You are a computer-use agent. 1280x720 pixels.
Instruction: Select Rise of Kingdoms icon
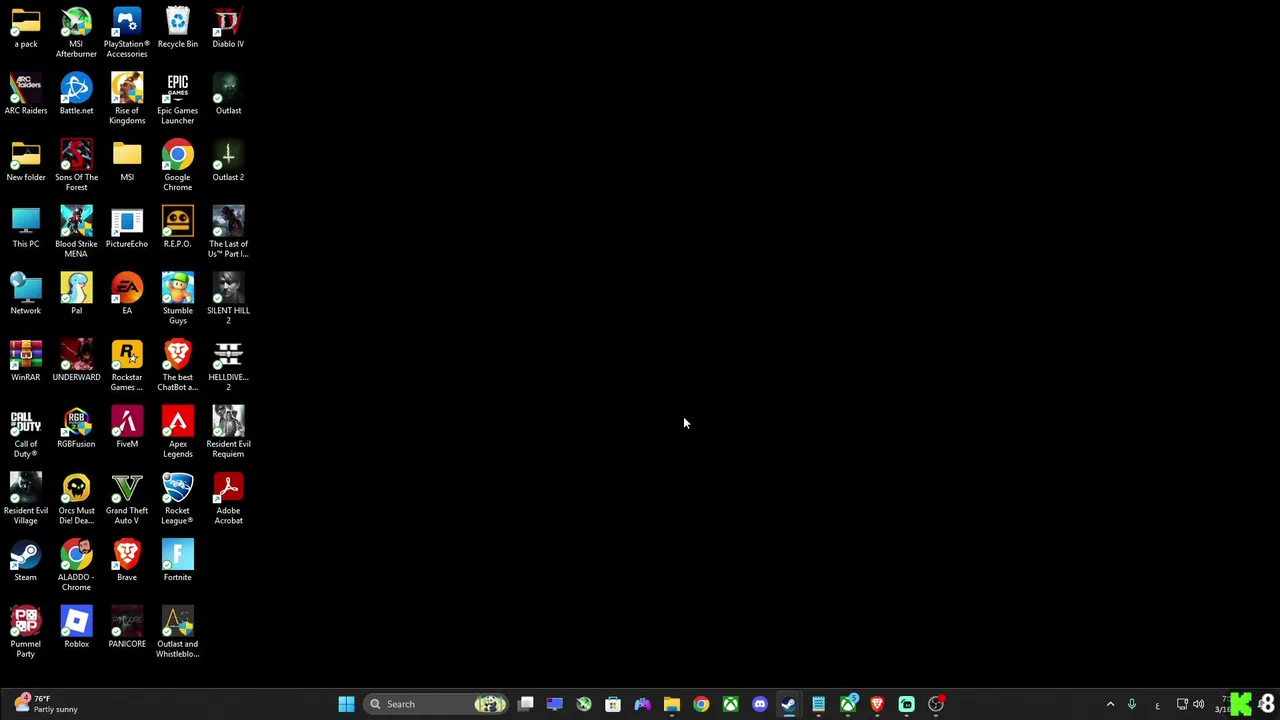(127, 99)
